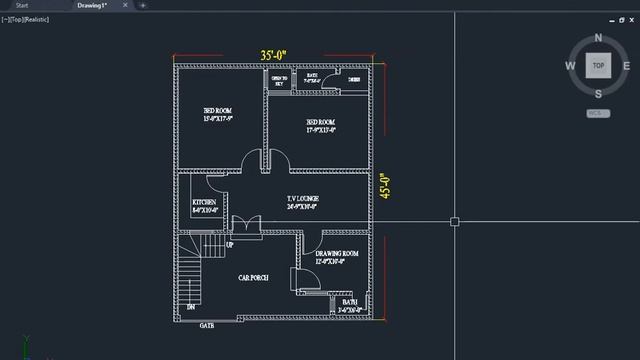Switch to the Start tab
This screenshot has width=640, height=360.
22,5
